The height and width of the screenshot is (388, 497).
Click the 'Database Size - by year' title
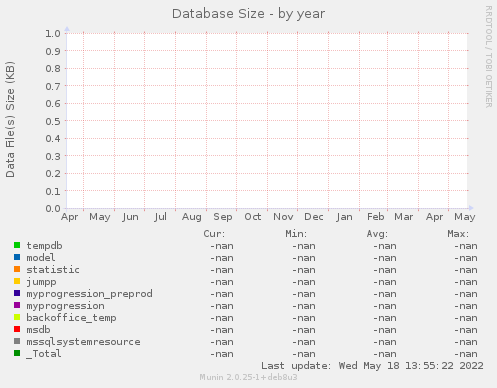point(248,14)
